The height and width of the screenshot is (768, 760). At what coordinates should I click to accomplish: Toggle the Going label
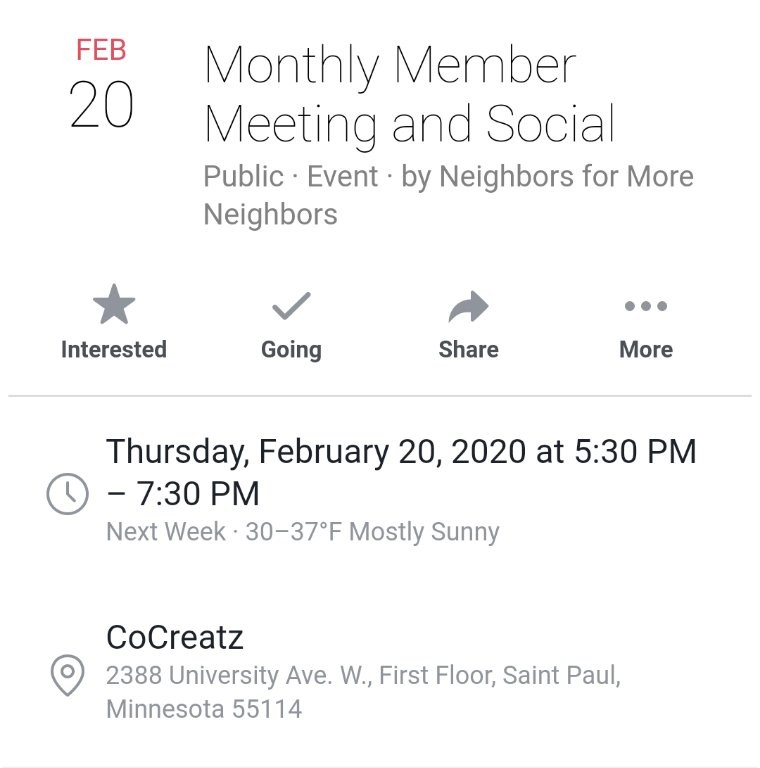[291, 349]
